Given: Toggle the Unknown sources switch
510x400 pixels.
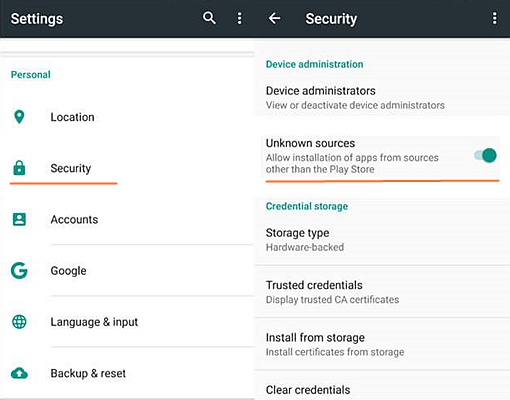Looking at the screenshot, I should [x=485, y=155].
